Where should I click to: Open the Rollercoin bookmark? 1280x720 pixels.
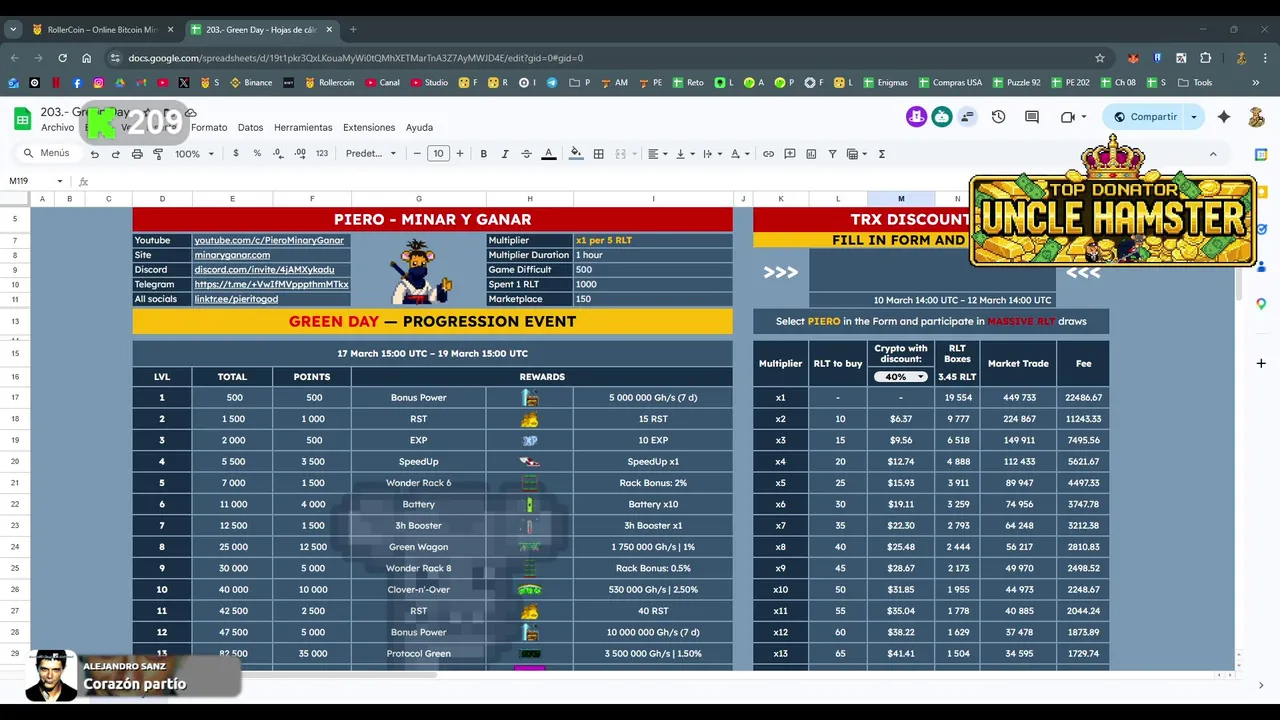pos(329,82)
